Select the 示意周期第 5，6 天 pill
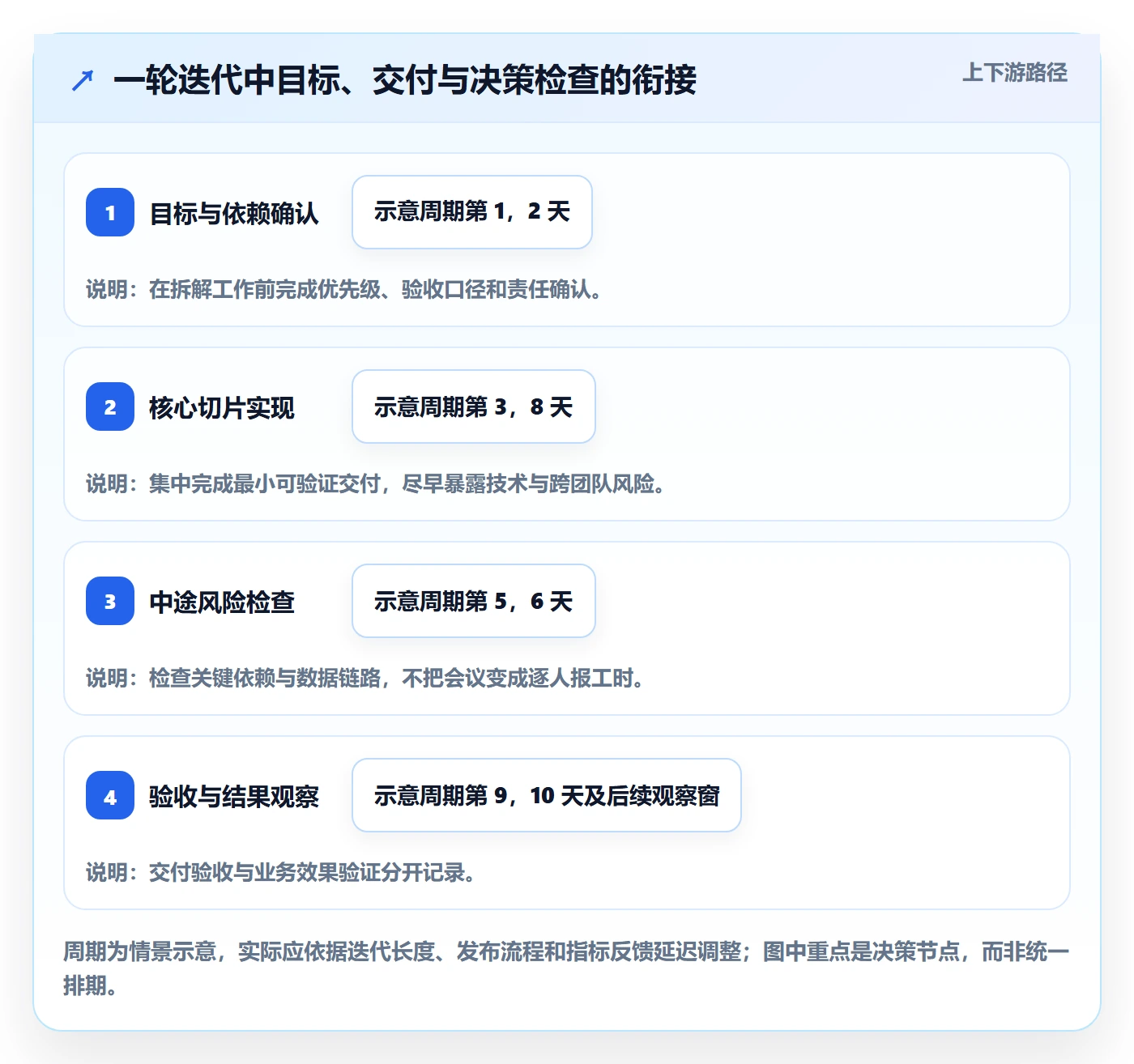Viewport: 1134px width, 1064px height. click(x=474, y=601)
